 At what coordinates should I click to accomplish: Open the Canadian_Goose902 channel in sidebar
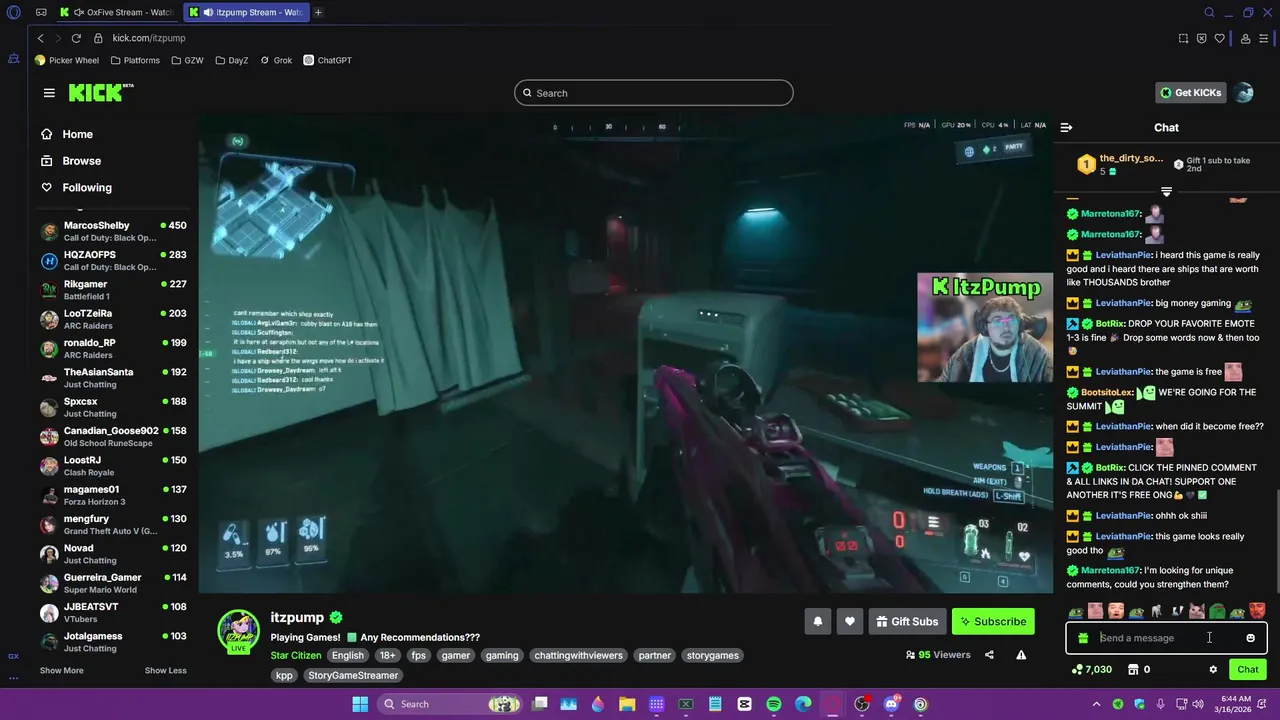tap(112, 437)
